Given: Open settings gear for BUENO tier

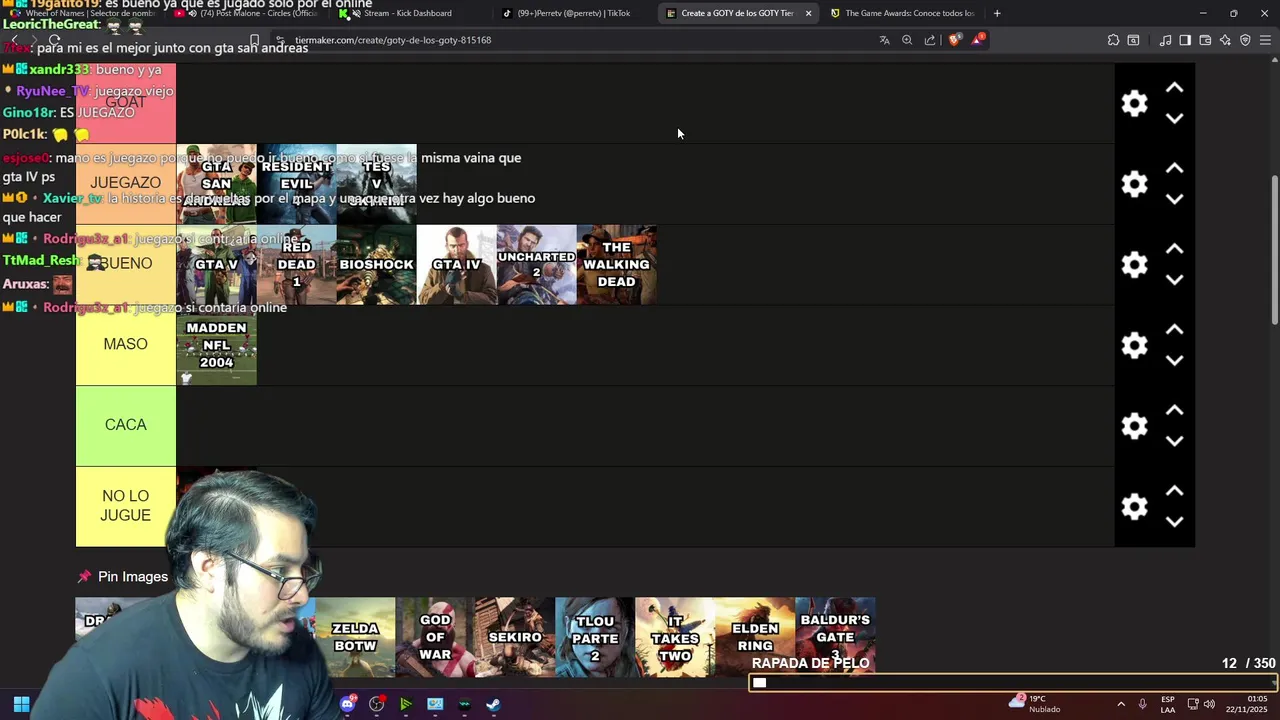Looking at the screenshot, I should [1134, 265].
